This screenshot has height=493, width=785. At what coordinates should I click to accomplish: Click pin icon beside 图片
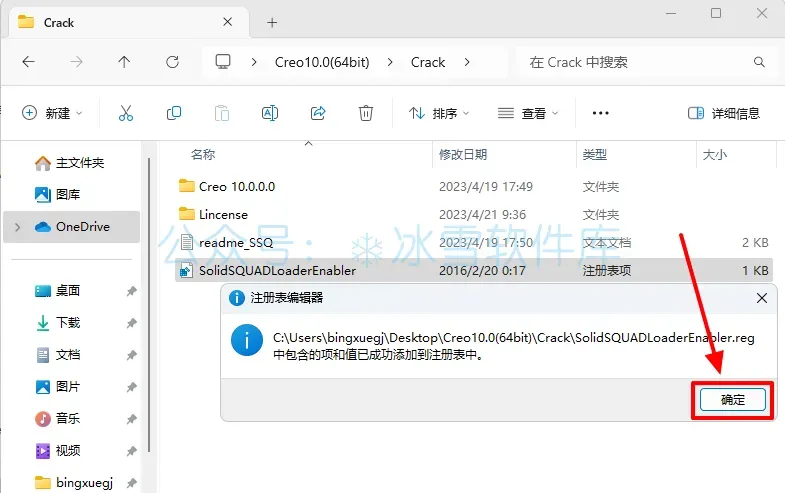point(131,387)
